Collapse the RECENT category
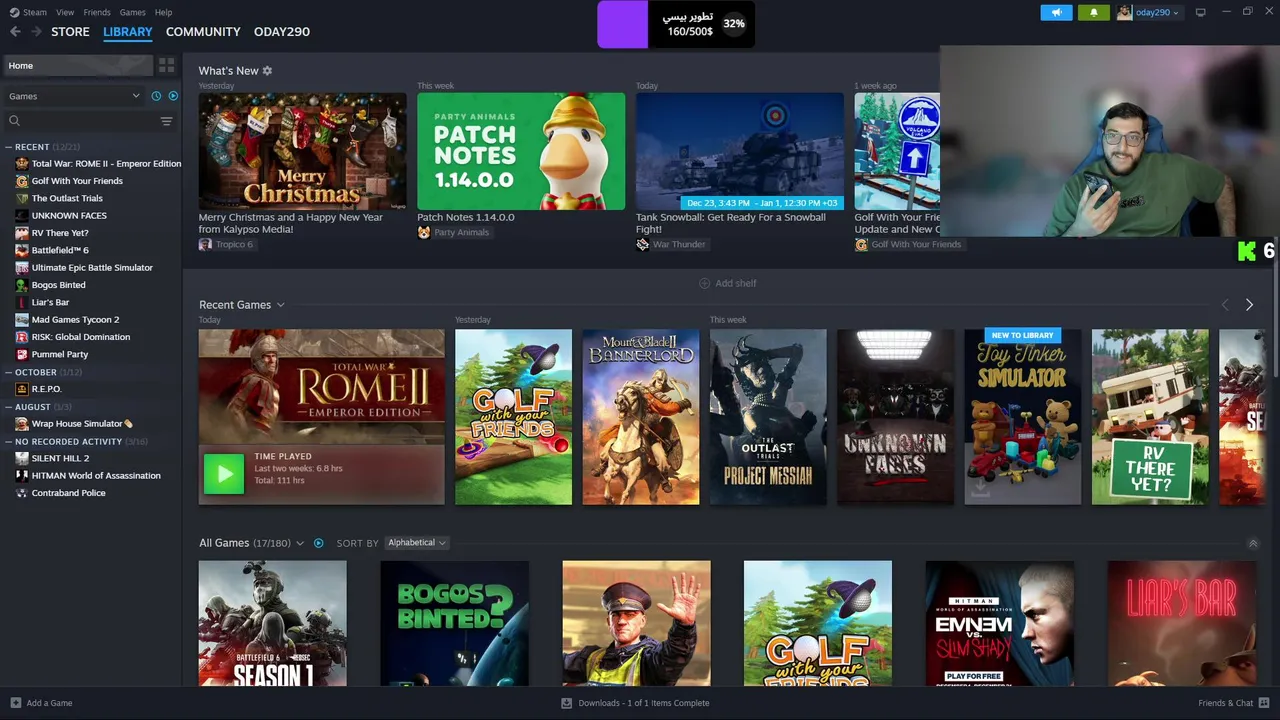1280x720 pixels. pyautogui.click(x=9, y=147)
